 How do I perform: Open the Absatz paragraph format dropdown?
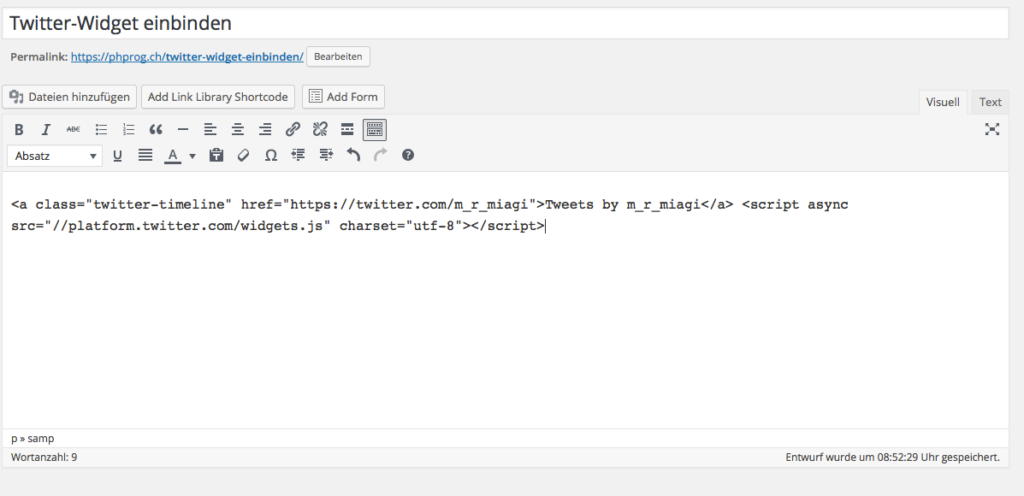(x=55, y=156)
